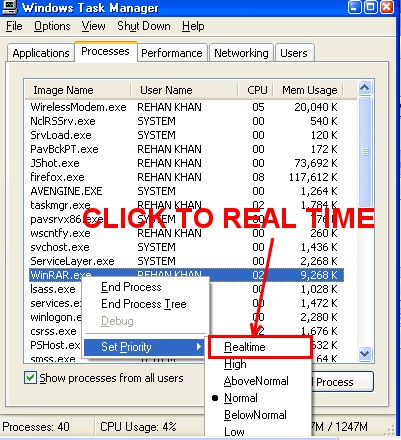Click the 117,612 K memory value
Screen dimensions: 401x440
(313, 177)
